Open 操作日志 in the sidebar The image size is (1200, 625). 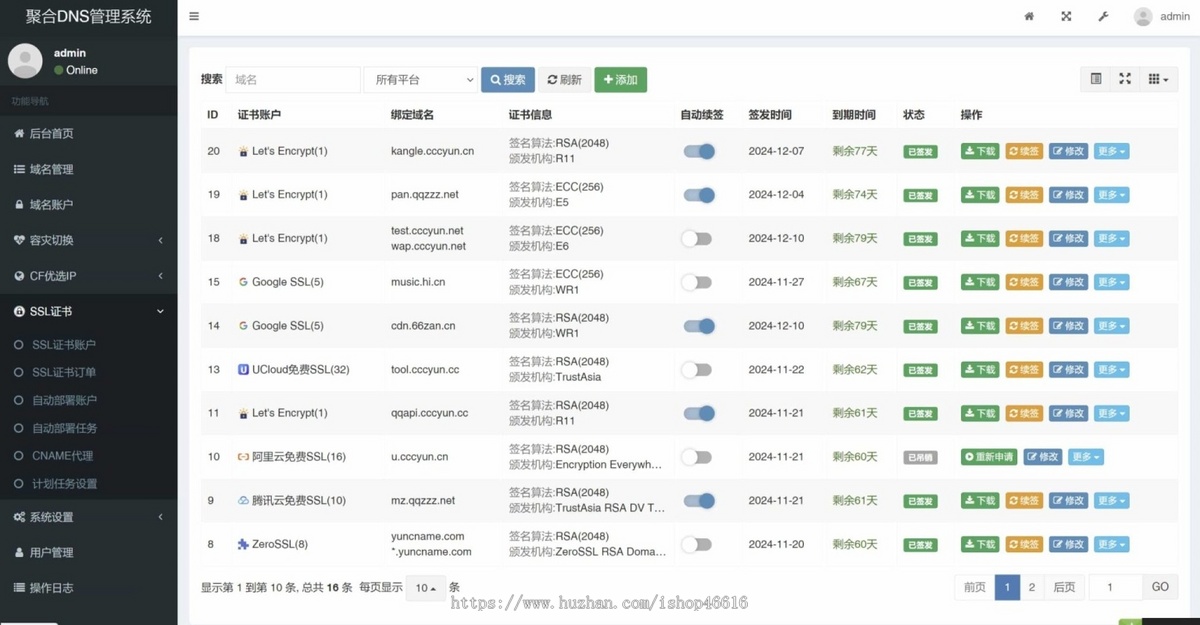[88, 587]
